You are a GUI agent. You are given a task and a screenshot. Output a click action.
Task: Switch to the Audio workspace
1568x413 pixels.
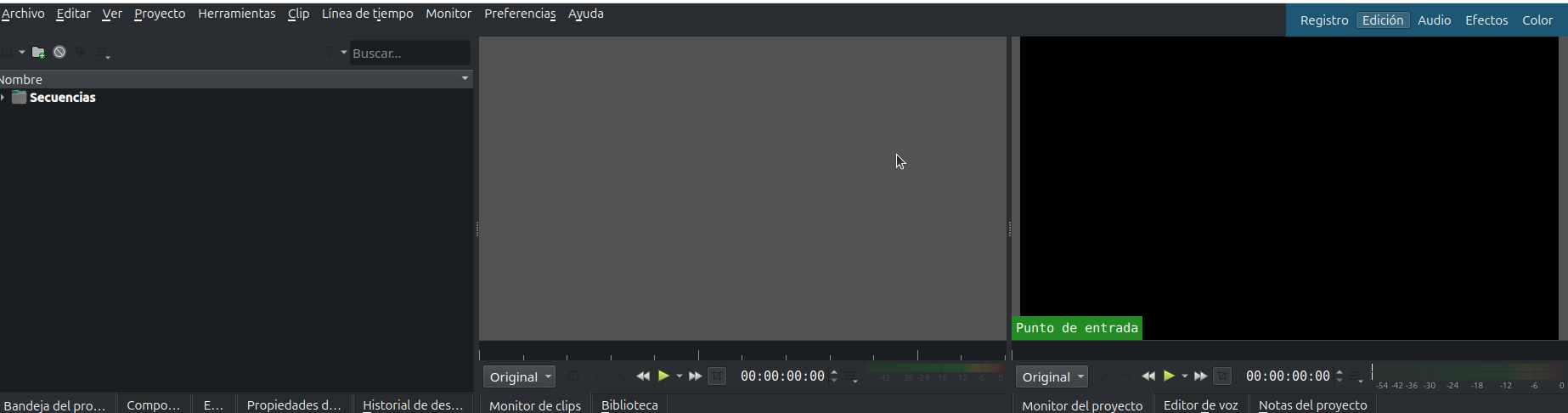point(1434,20)
